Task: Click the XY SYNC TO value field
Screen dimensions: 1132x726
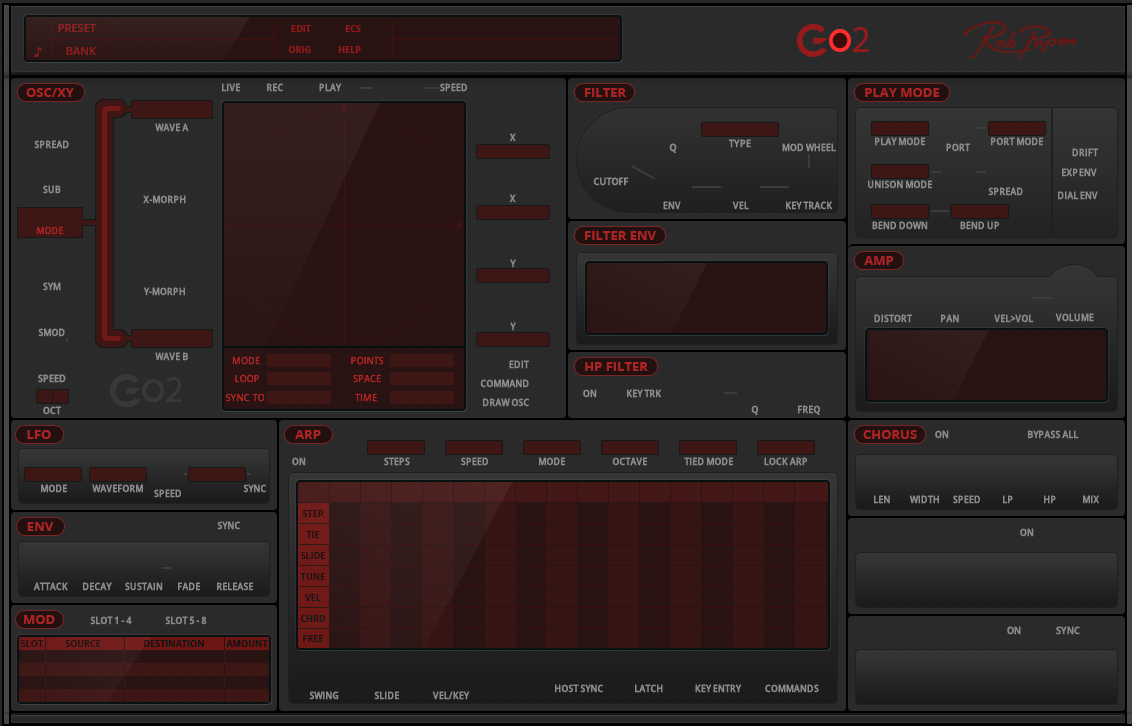Action: (299, 398)
